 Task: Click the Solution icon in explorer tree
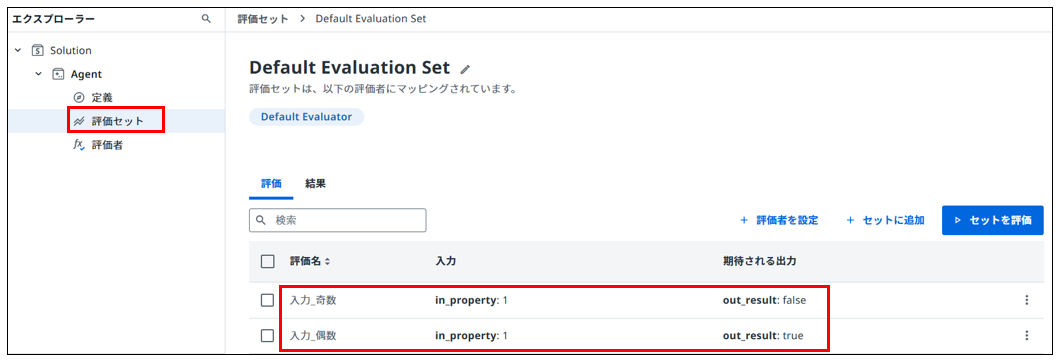click(38, 51)
